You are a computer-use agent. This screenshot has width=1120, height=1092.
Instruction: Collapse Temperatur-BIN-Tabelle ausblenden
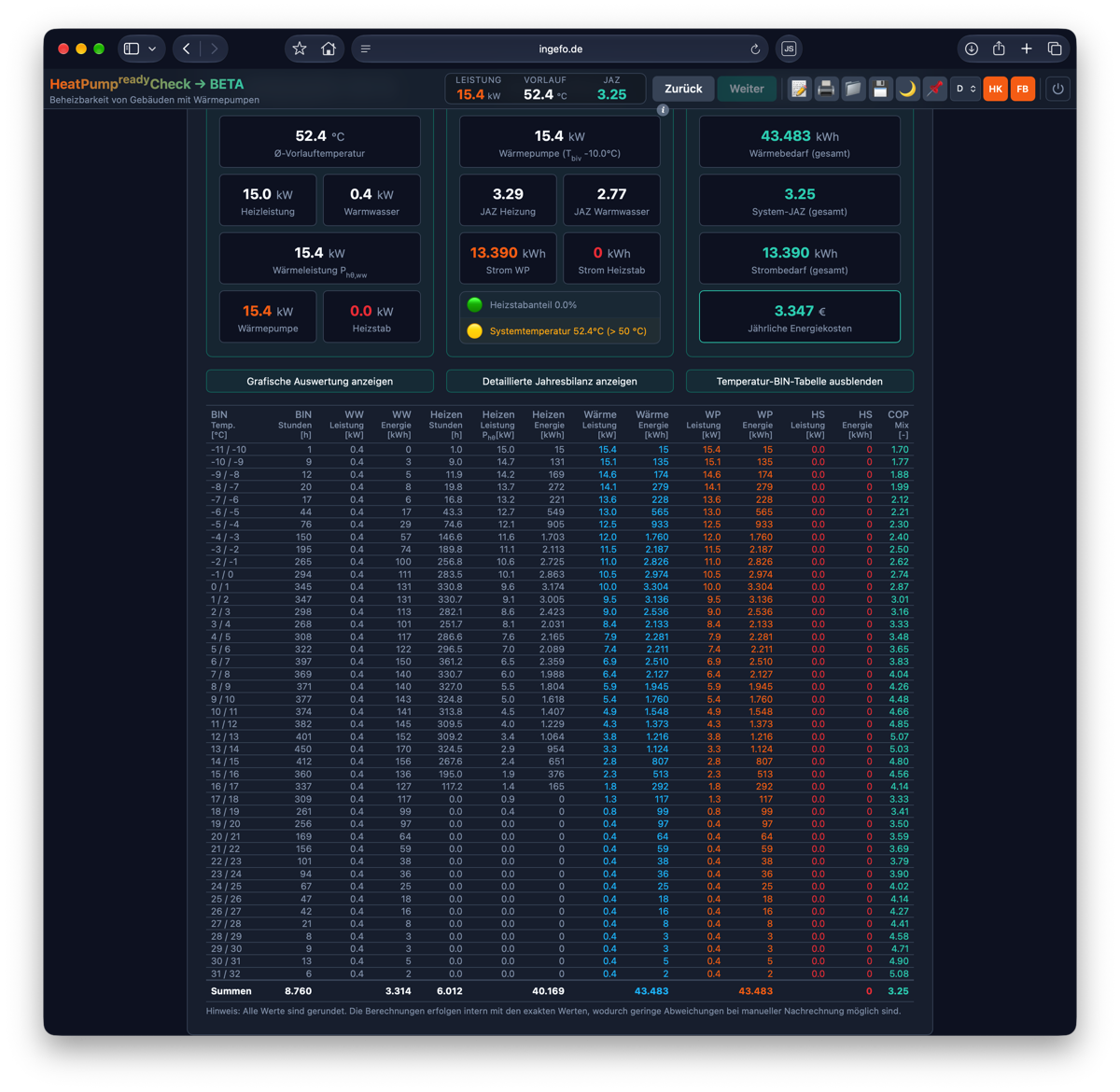point(800,381)
